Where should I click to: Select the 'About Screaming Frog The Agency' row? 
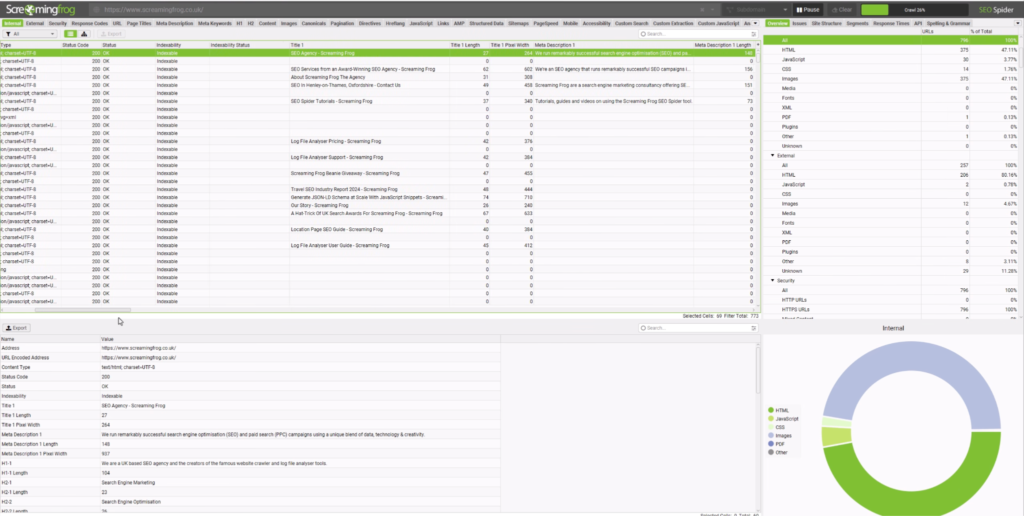[x=377, y=77]
